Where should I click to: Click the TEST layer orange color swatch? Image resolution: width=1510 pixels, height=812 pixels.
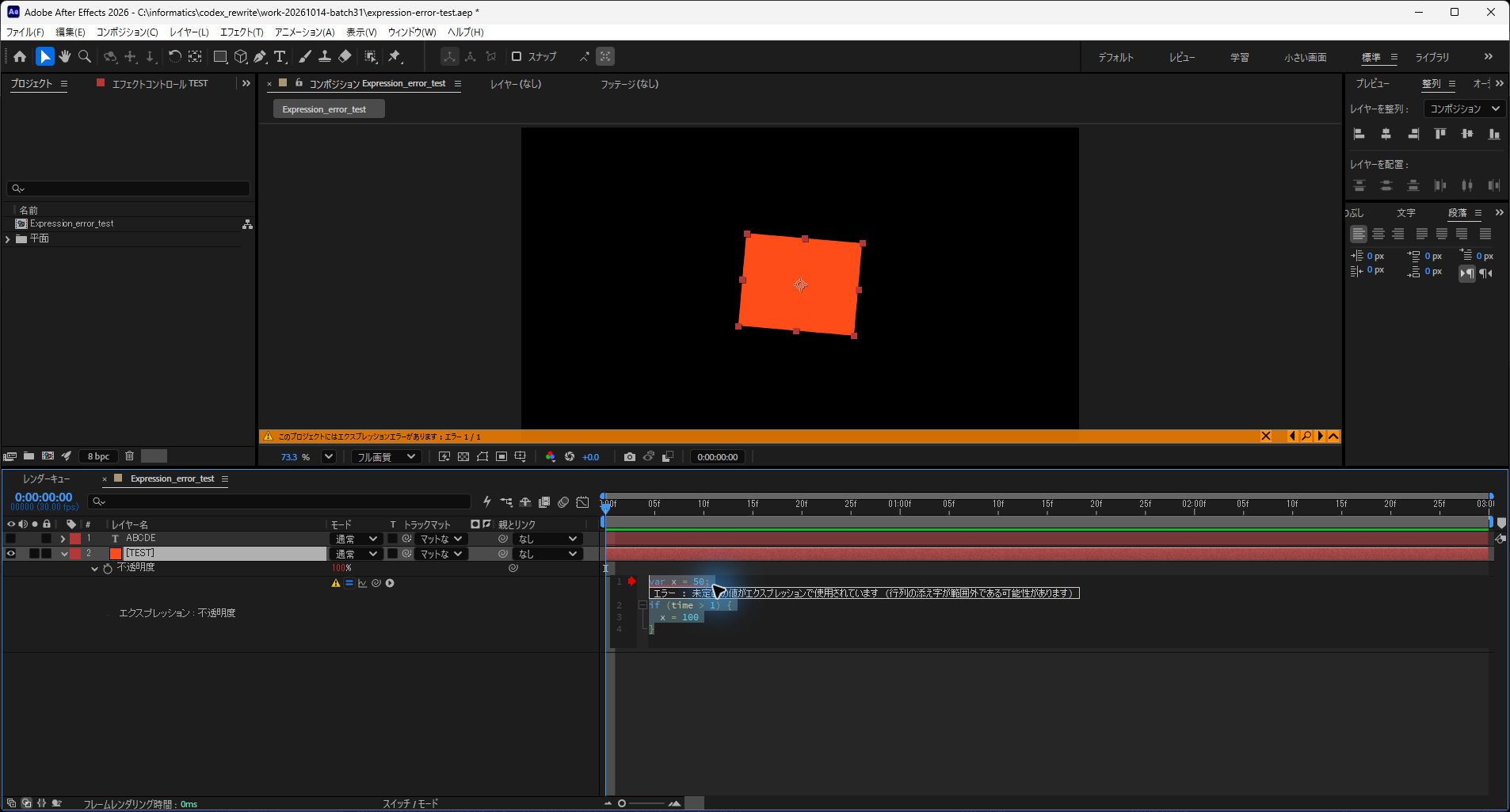[116, 554]
